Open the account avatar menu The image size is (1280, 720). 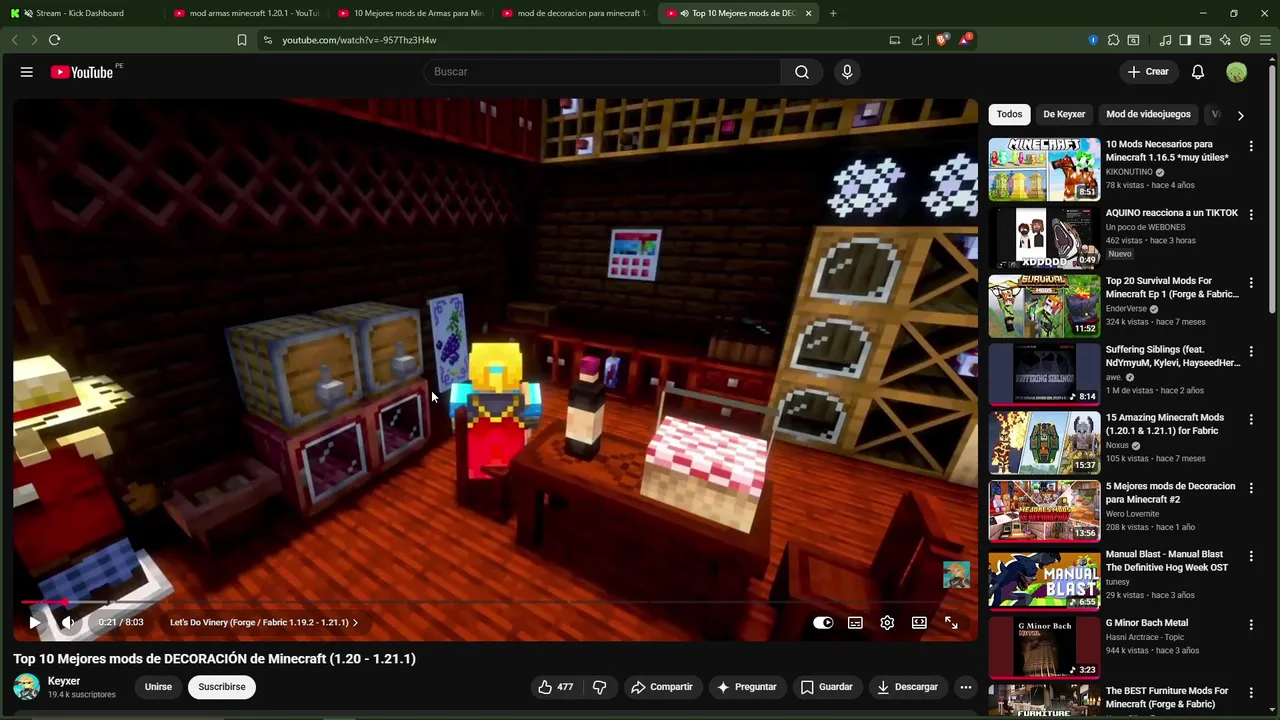(1237, 72)
